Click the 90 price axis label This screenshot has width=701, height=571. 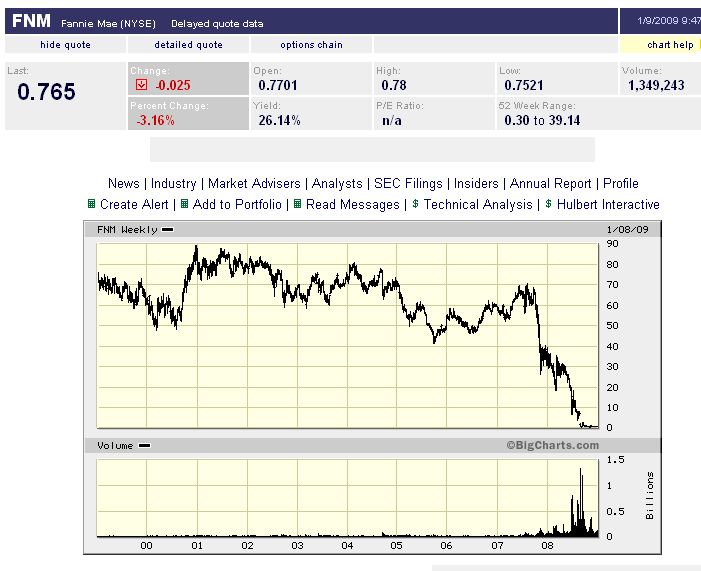point(612,244)
